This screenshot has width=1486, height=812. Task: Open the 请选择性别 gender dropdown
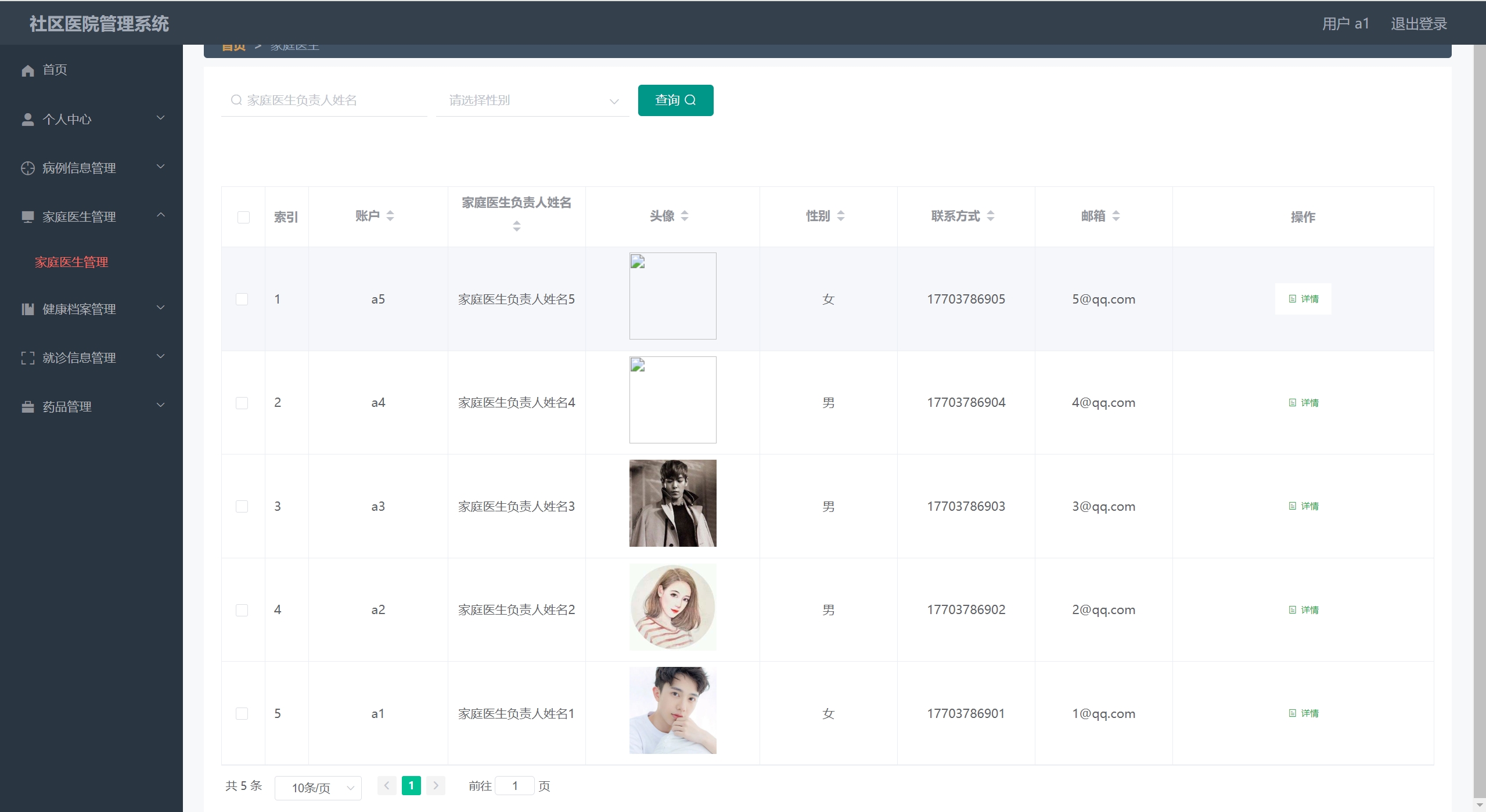click(x=532, y=100)
